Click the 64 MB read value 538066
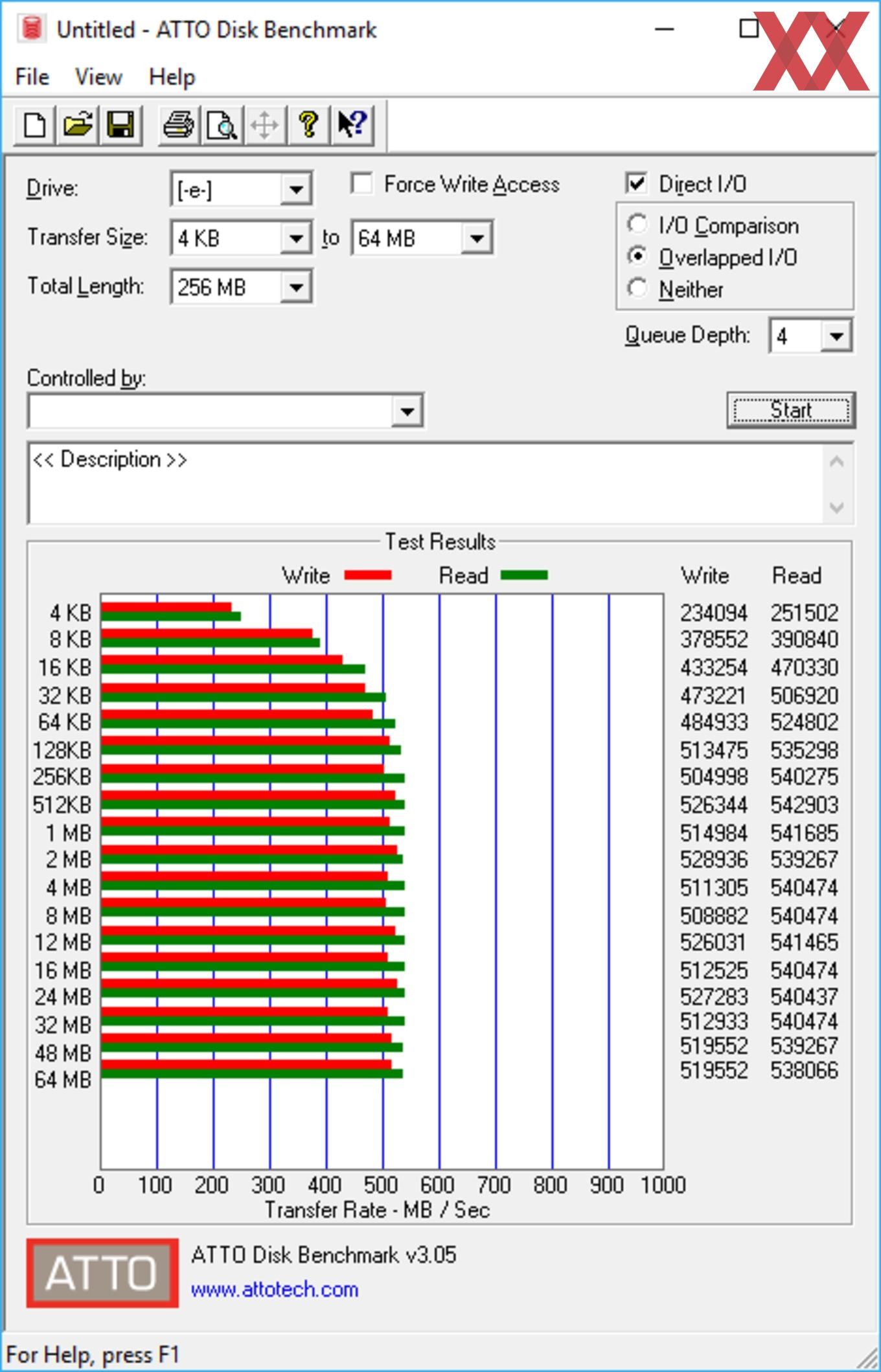Image resolution: width=881 pixels, height=1372 pixels. (x=805, y=1070)
